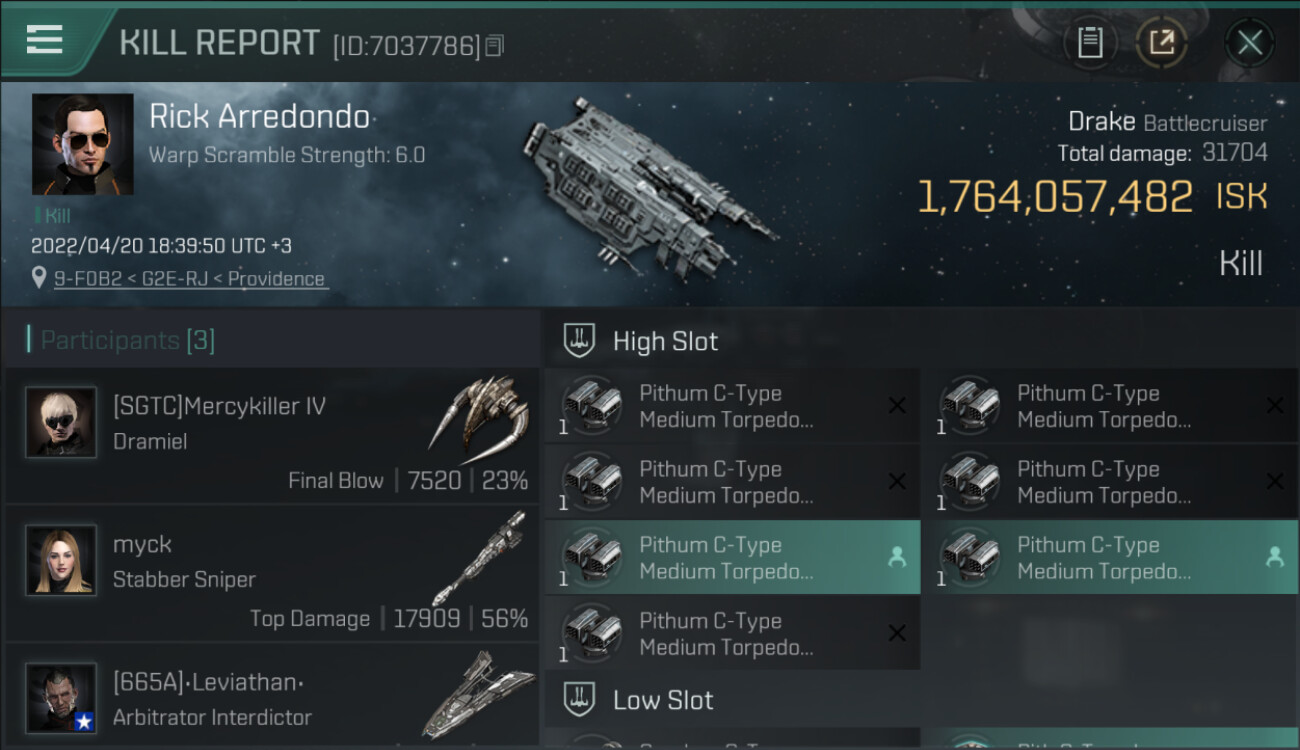This screenshot has height=750, width=1300.
Task: Collapse the Low Slot section
Action: 663,700
